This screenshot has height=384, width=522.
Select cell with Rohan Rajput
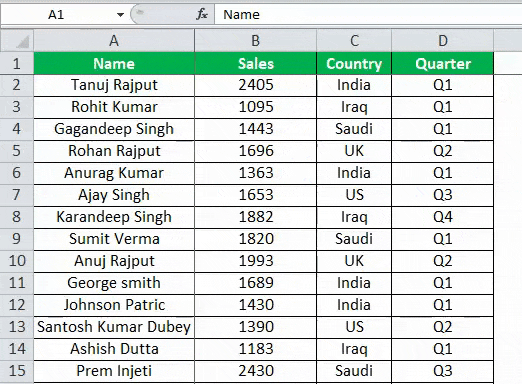(x=114, y=151)
